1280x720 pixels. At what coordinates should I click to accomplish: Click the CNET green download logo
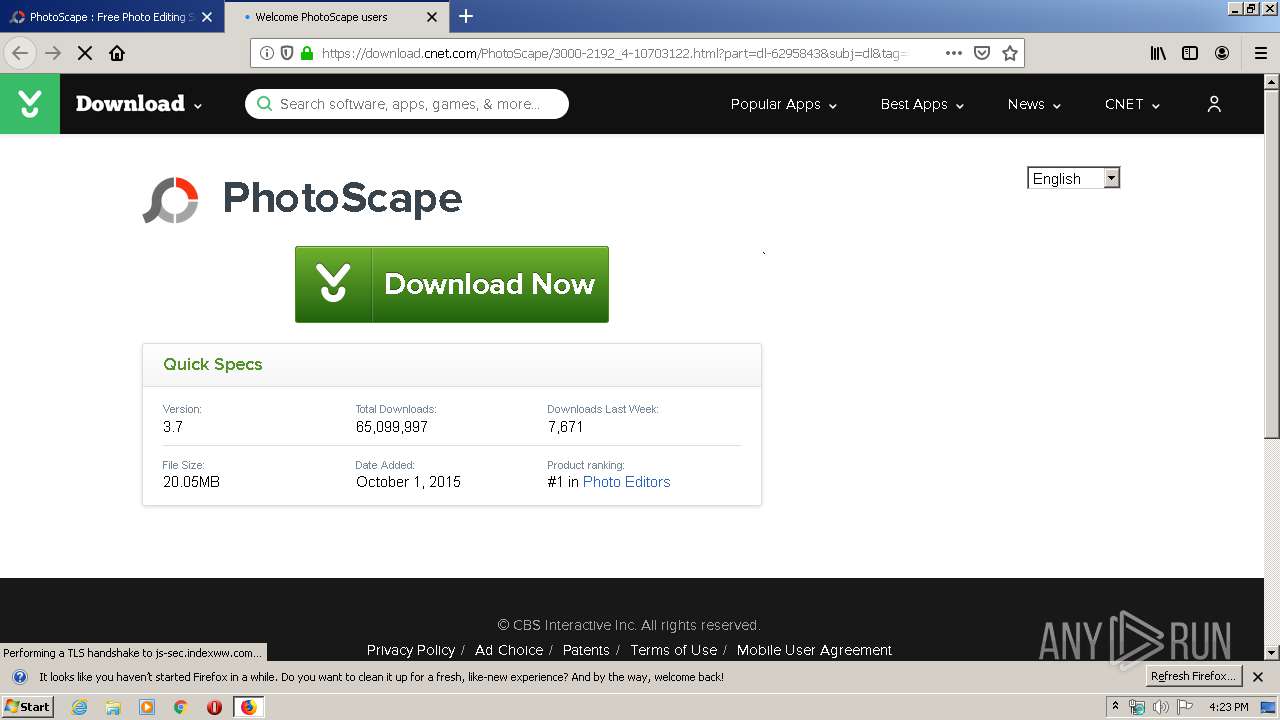click(x=30, y=104)
